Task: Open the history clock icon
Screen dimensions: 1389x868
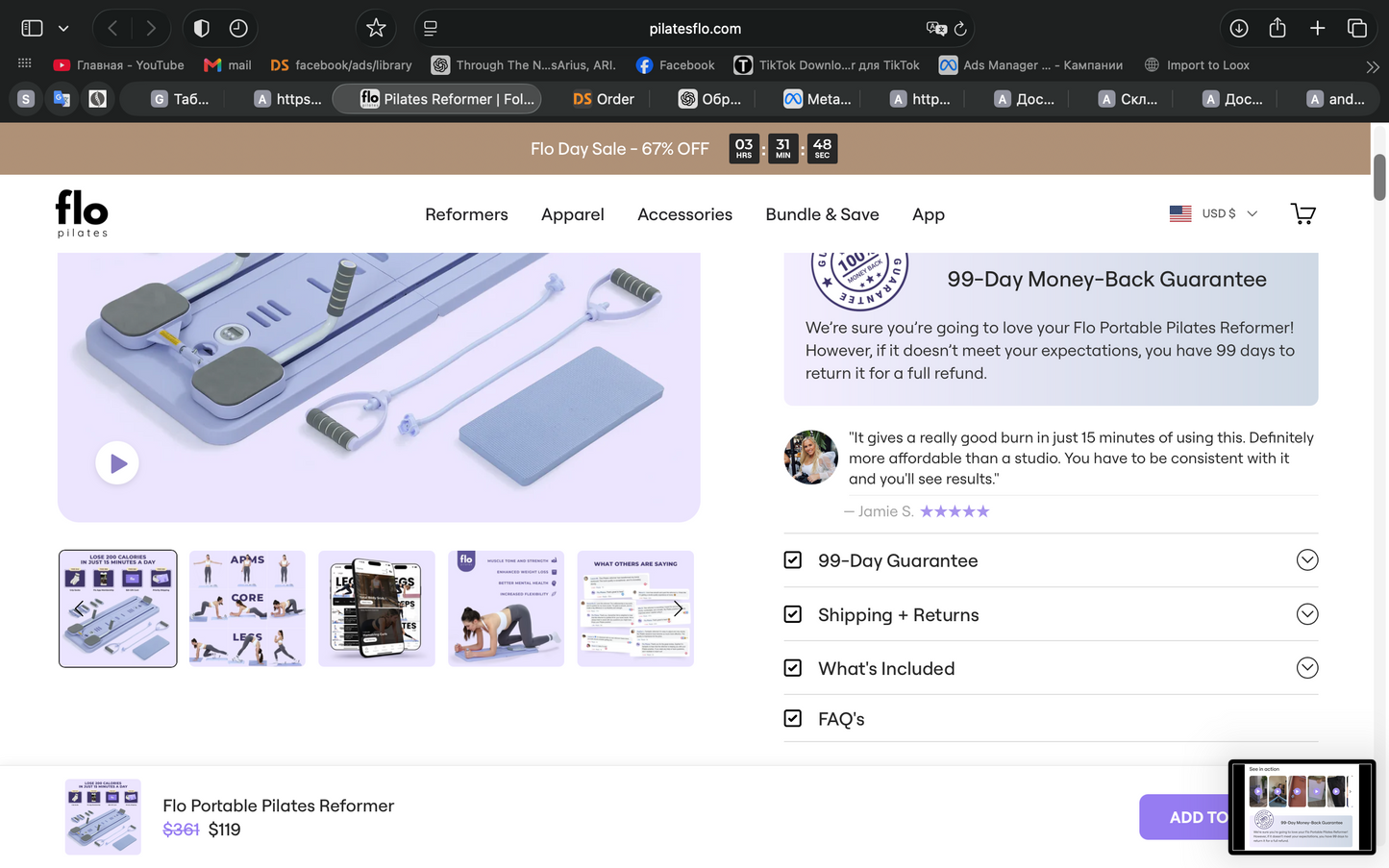Action: pos(238,28)
